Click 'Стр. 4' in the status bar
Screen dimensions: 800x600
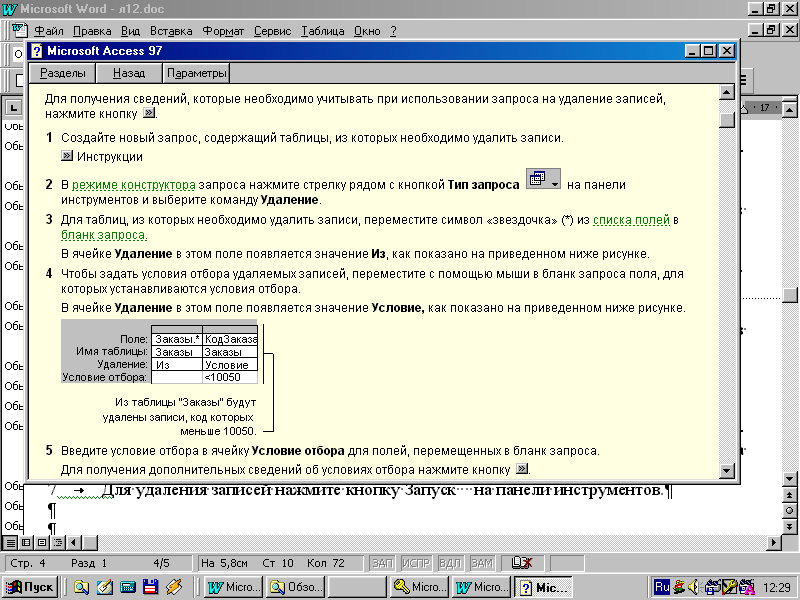click(28, 563)
